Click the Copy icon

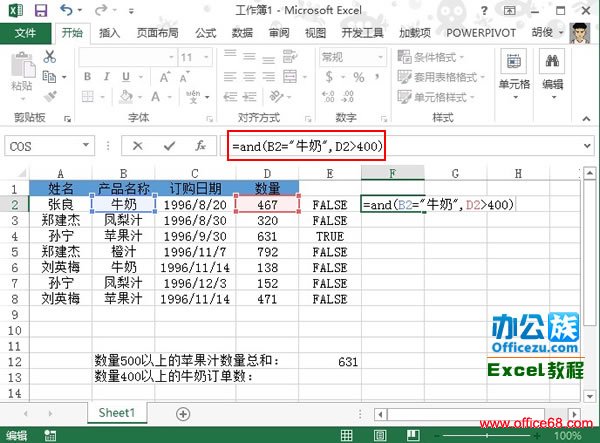pyautogui.click(x=49, y=77)
